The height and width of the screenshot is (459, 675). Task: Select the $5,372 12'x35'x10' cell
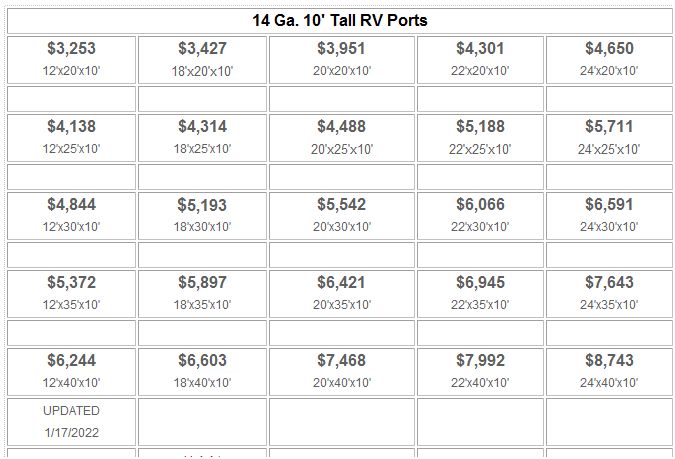pyautogui.click(x=71, y=294)
